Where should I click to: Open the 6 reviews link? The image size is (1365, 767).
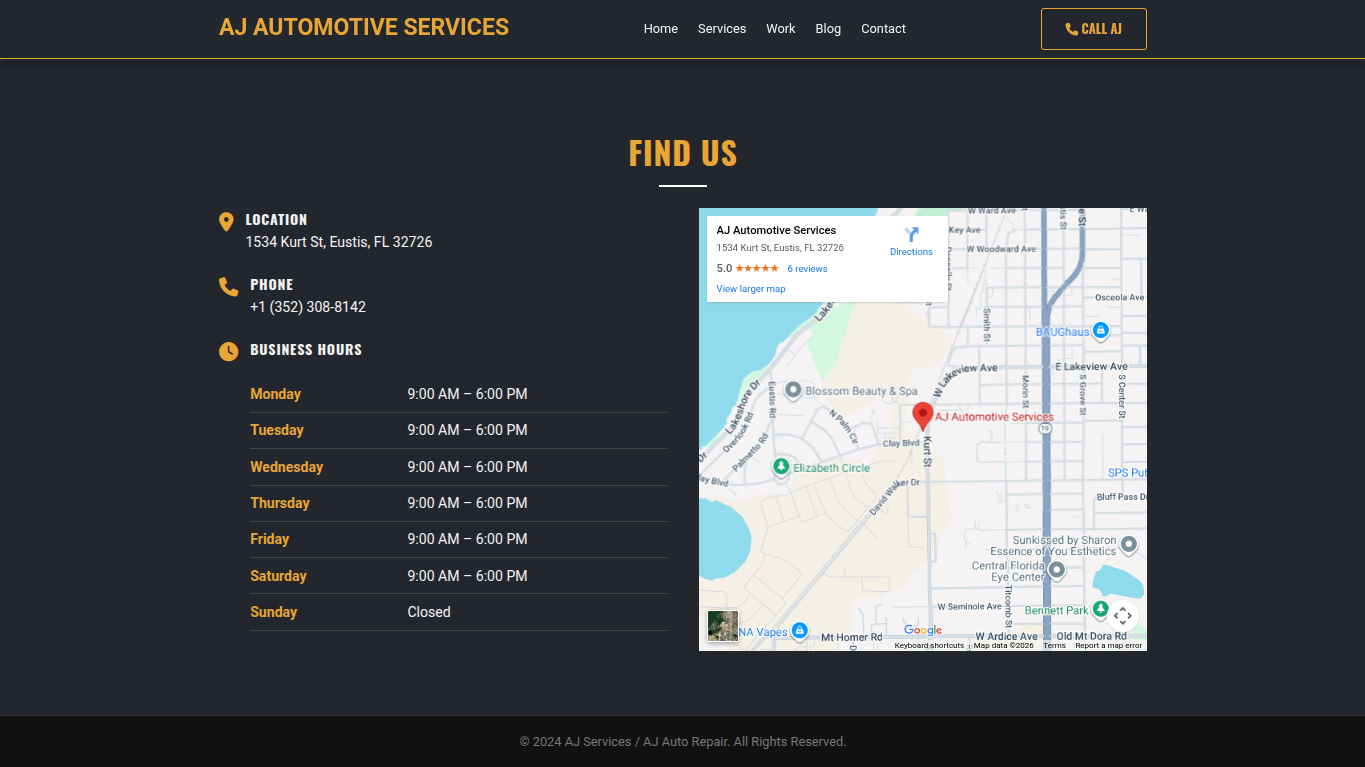806,268
